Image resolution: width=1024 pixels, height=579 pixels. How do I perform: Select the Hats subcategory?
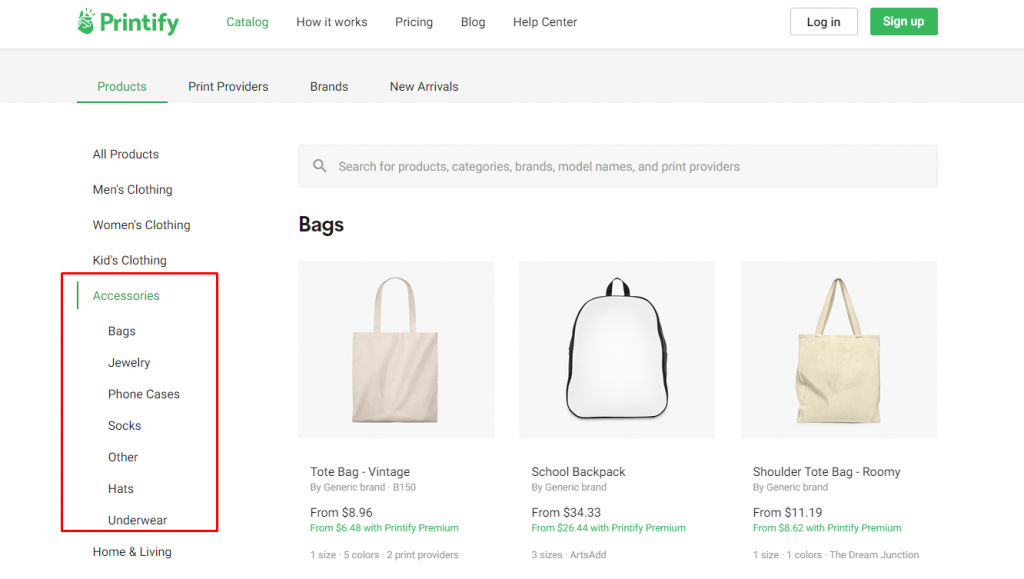pos(121,488)
